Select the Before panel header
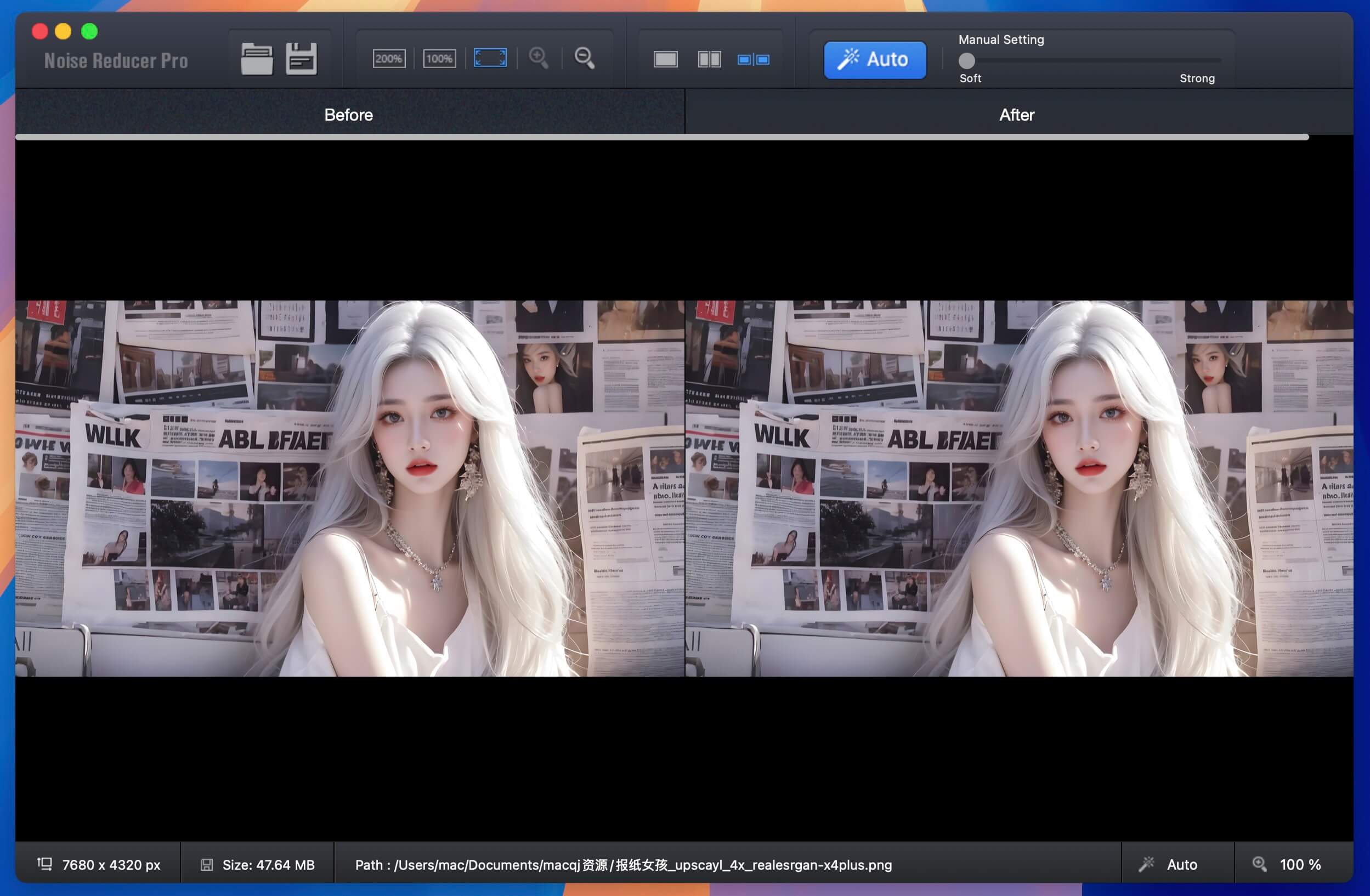Image resolution: width=1370 pixels, height=896 pixels. [x=349, y=115]
